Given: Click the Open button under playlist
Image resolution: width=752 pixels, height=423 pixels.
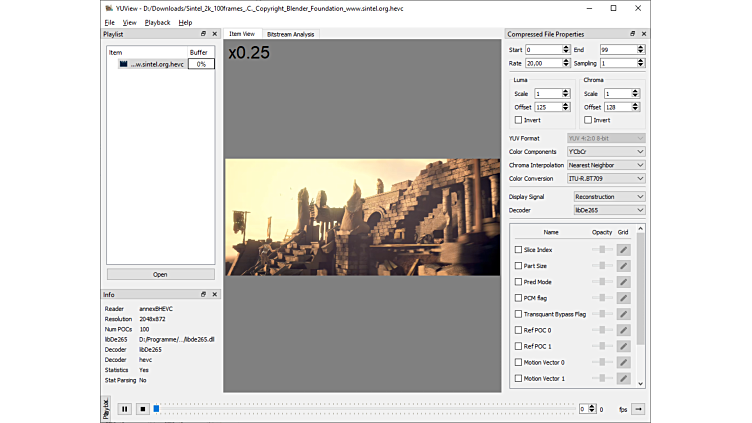Looking at the screenshot, I should point(160,274).
